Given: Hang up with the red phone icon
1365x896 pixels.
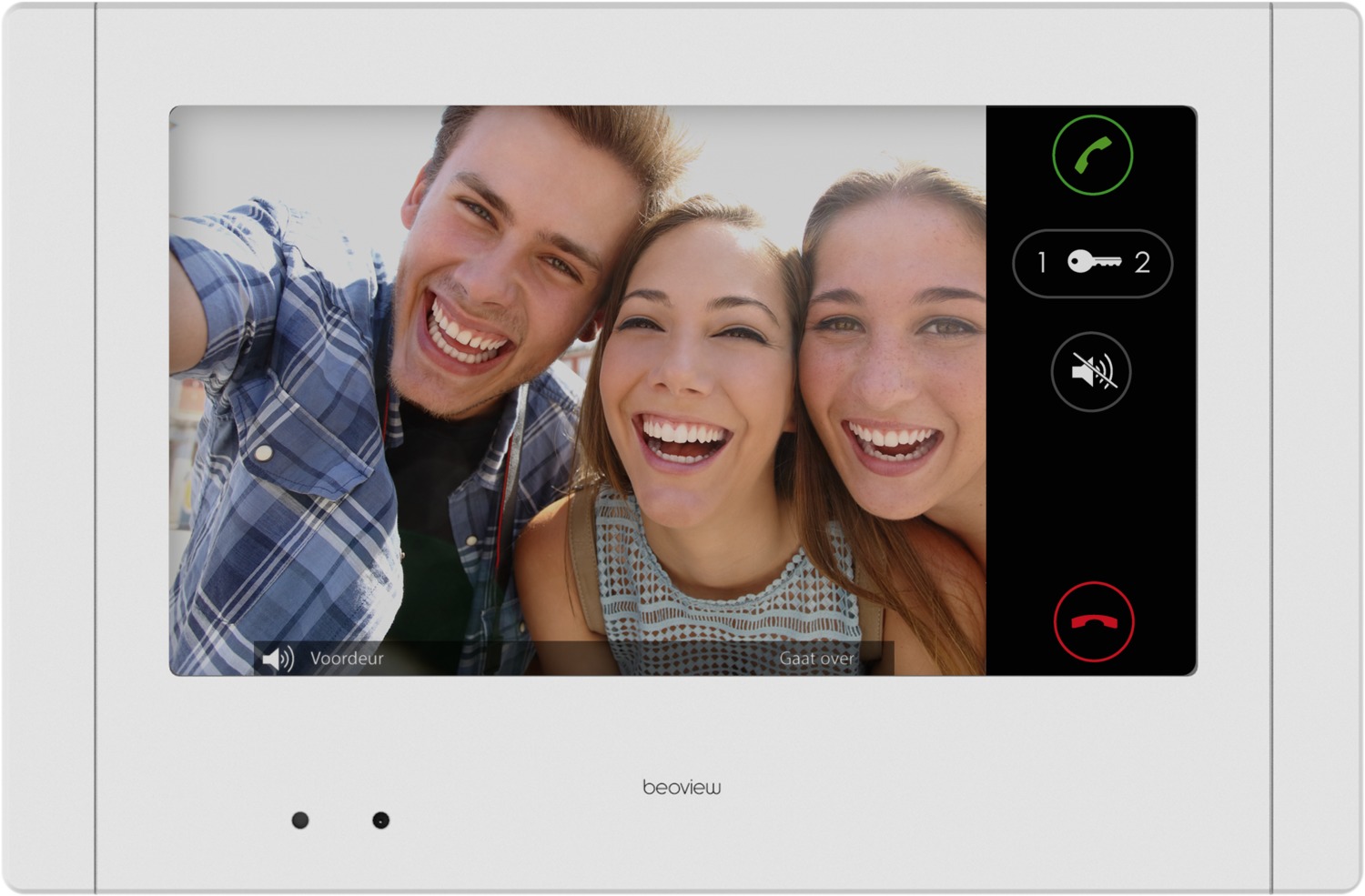Looking at the screenshot, I should click(1093, 622).
